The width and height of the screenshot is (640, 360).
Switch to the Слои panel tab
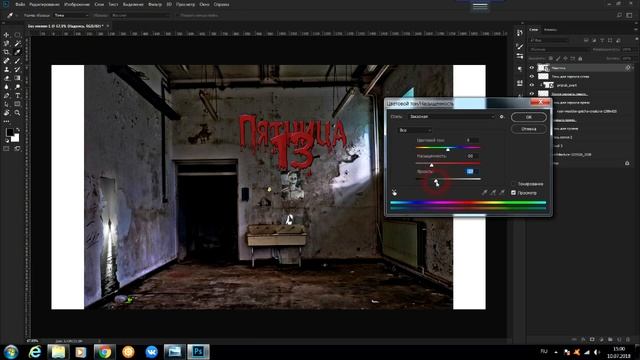coord(533,29)
